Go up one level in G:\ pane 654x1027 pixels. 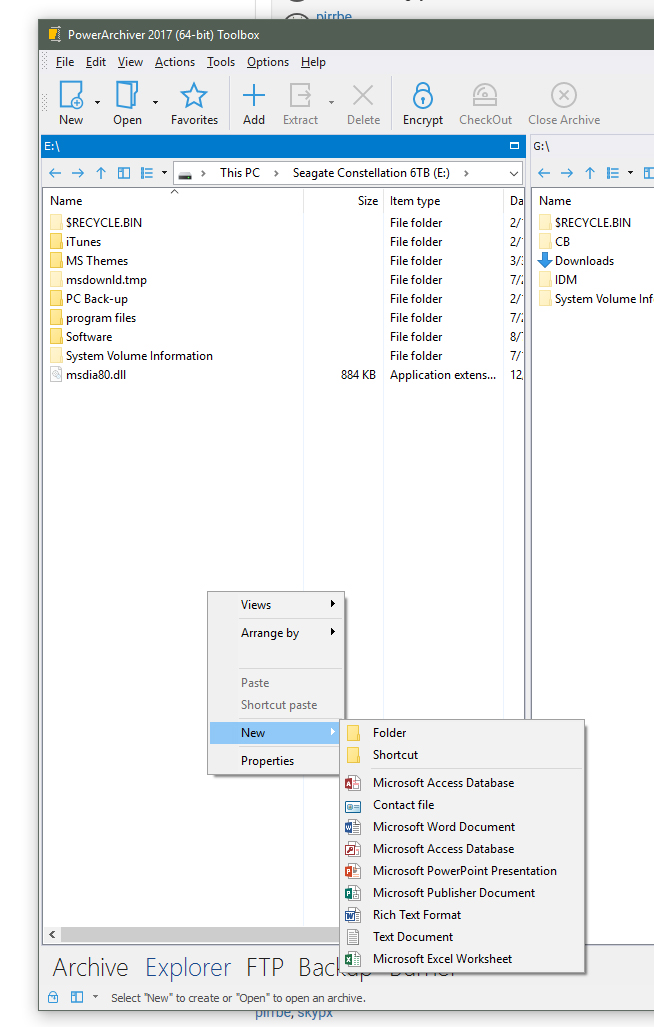pos(590,173)
